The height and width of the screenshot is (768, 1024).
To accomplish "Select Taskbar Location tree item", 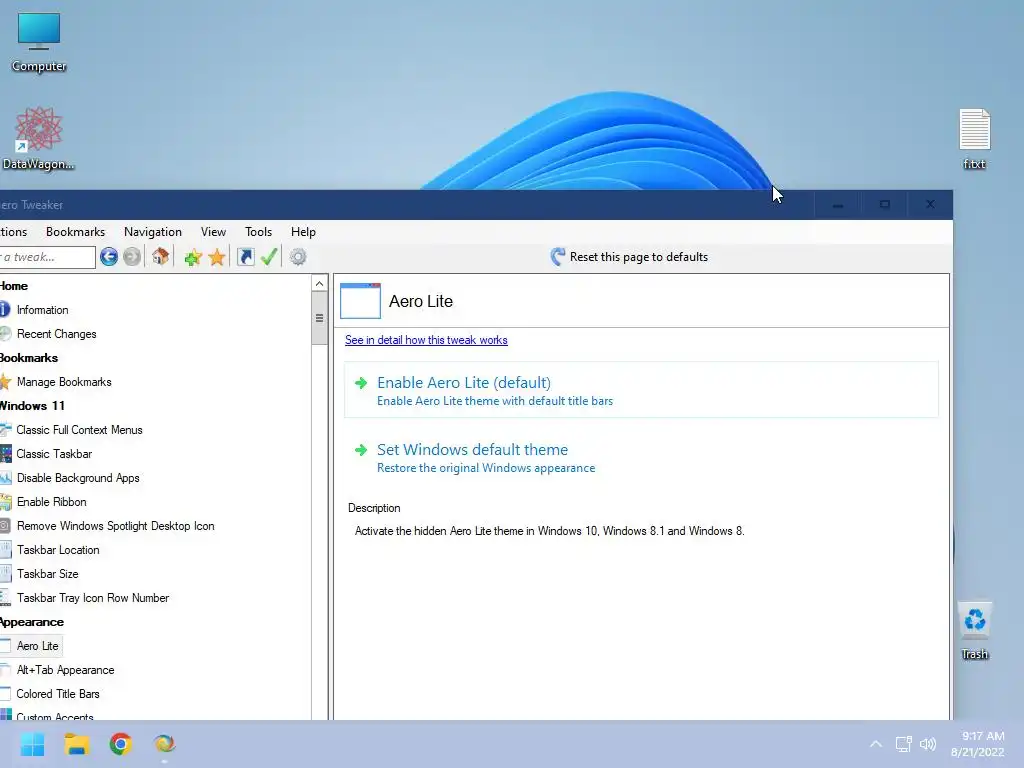I will (x=58, y=550).
